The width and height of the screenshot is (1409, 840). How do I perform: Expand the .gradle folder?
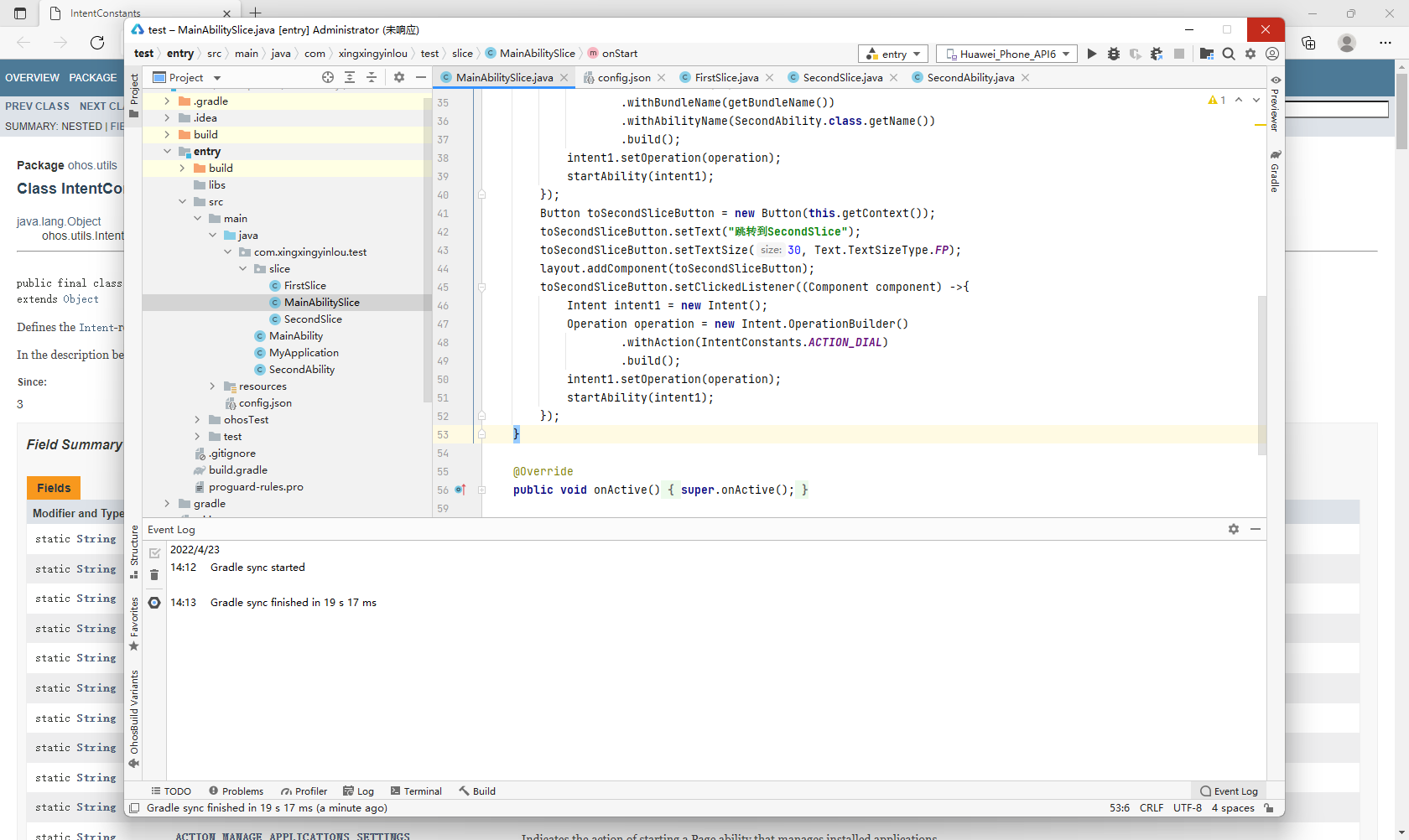167,101
